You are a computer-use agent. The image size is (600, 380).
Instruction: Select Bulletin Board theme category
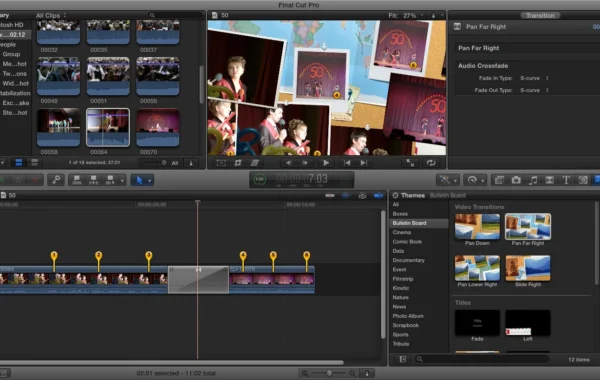click(x=419, y=223)
